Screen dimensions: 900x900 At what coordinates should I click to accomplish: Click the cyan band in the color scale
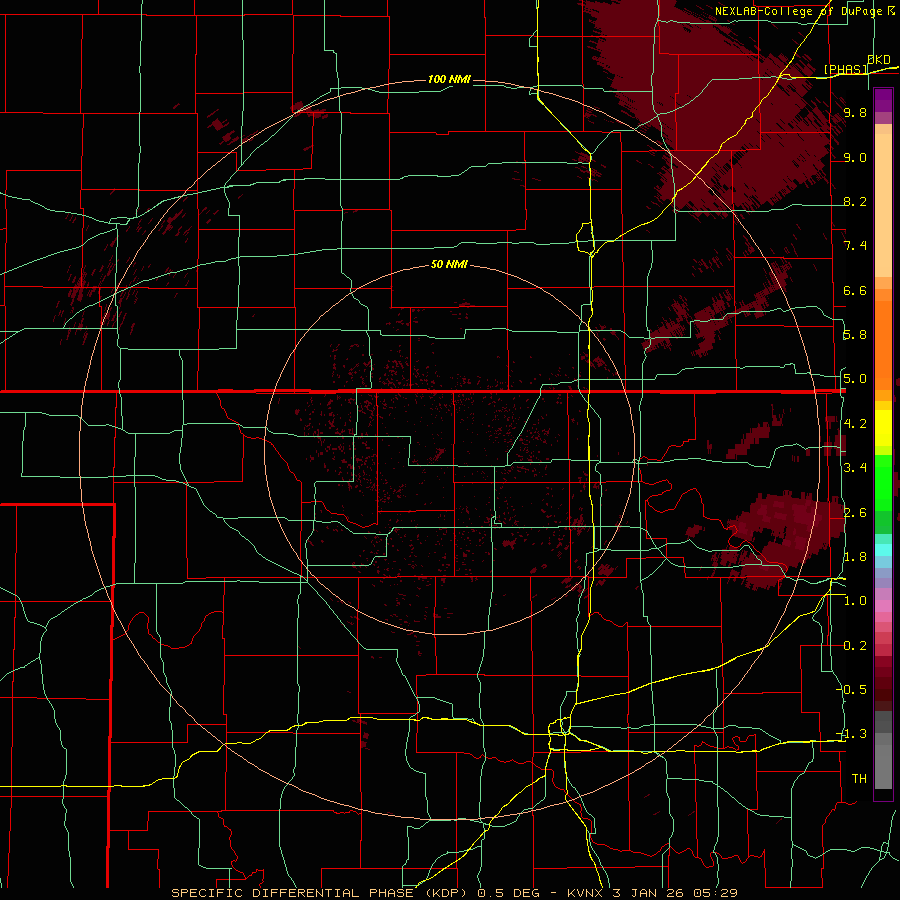[x=883, y=550]
